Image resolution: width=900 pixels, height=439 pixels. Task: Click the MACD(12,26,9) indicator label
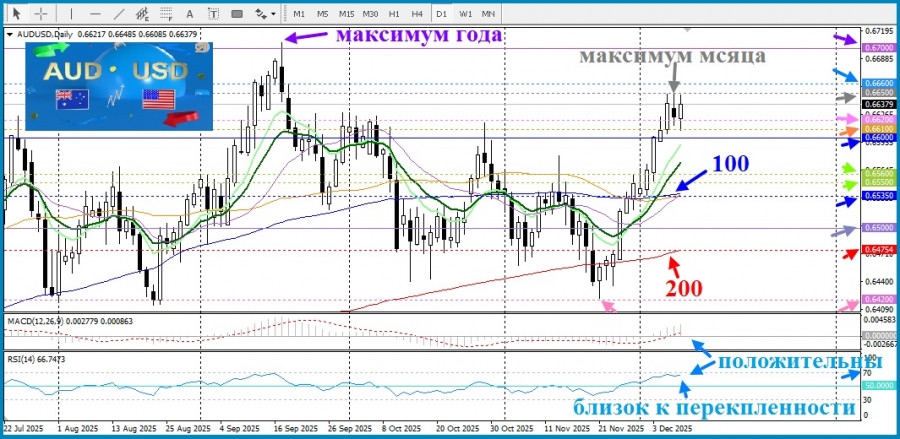(x=36, y=321)
